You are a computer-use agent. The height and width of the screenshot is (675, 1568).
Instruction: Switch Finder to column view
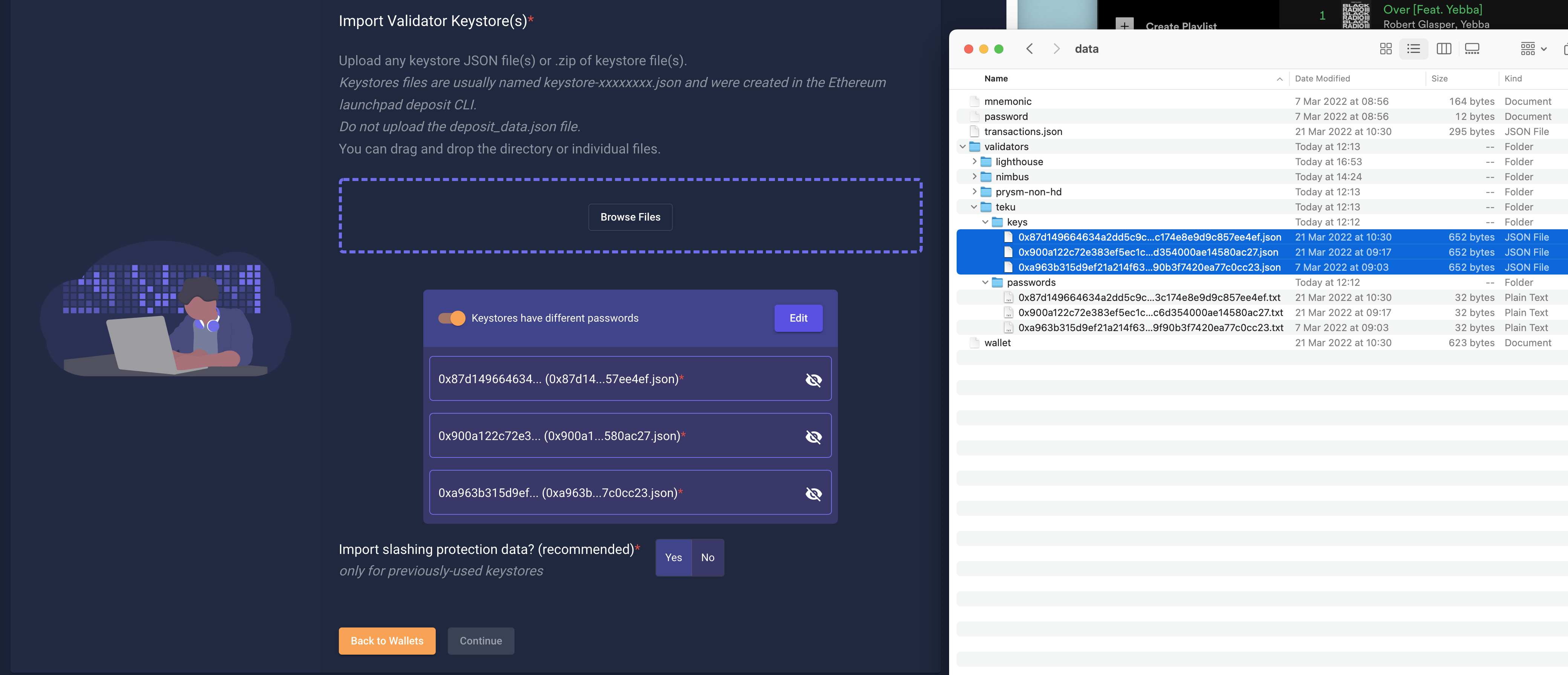point(1443,49)
